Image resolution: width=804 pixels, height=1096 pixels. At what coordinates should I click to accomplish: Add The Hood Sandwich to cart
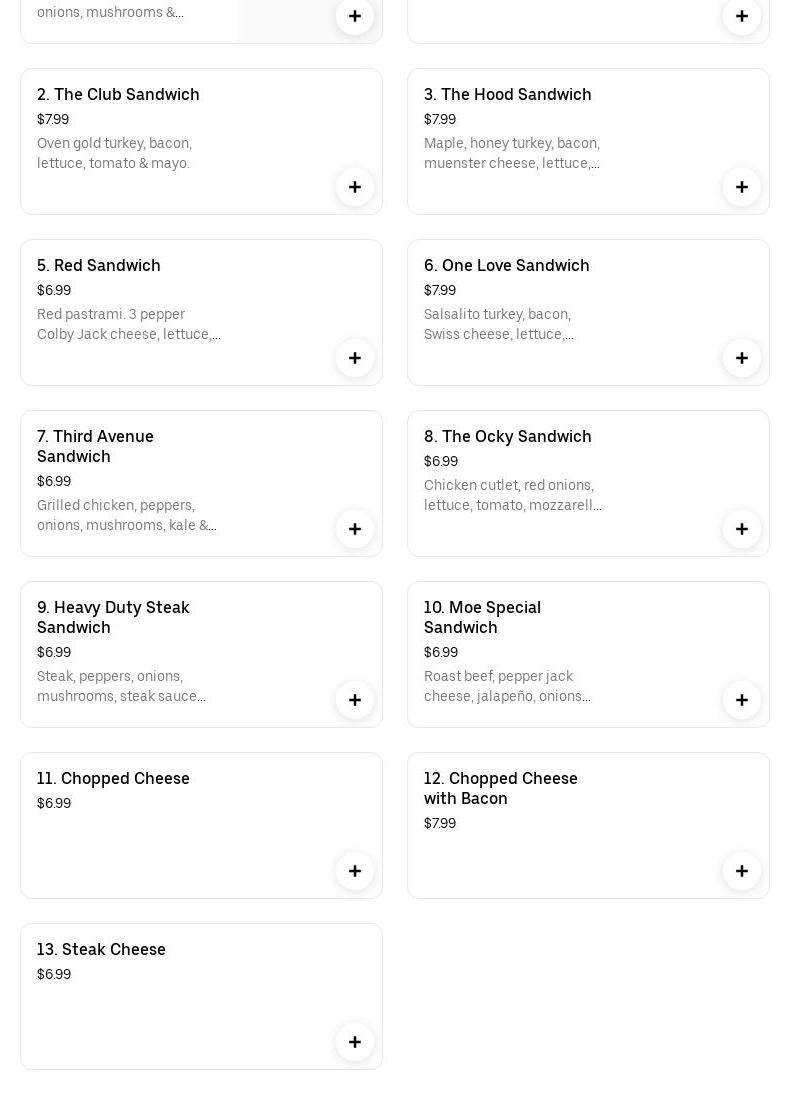point(742,187)
